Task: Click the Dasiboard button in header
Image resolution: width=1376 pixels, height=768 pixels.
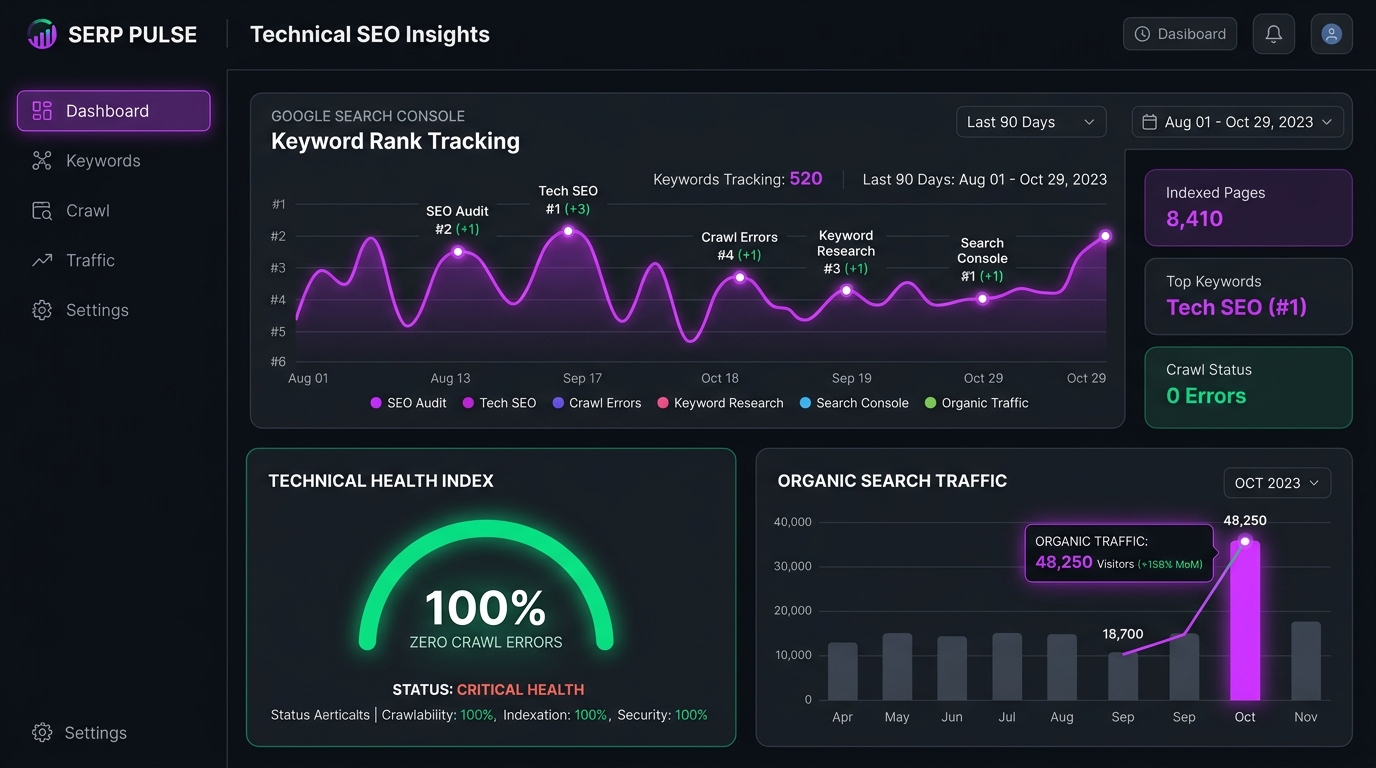Action: point(1180,34)
